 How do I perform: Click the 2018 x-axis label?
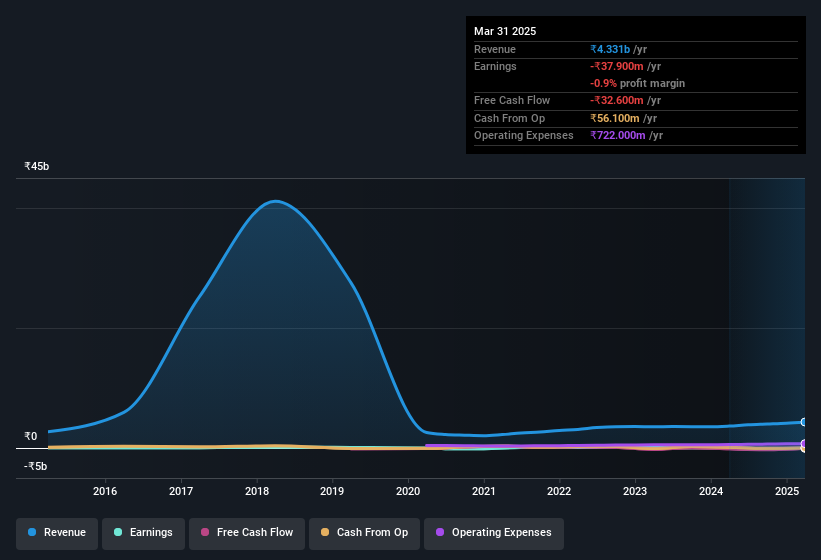257,491
